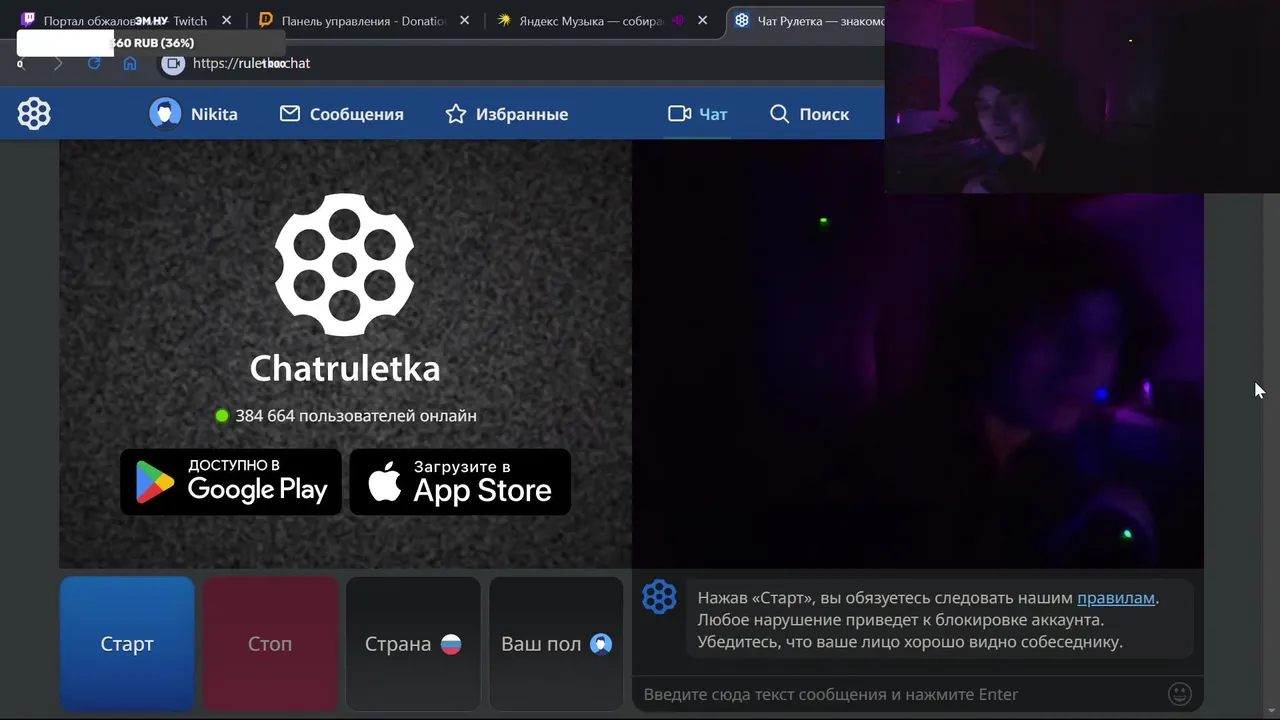
Task: Click Поиск label in navigation
Action: coord(824,114)
